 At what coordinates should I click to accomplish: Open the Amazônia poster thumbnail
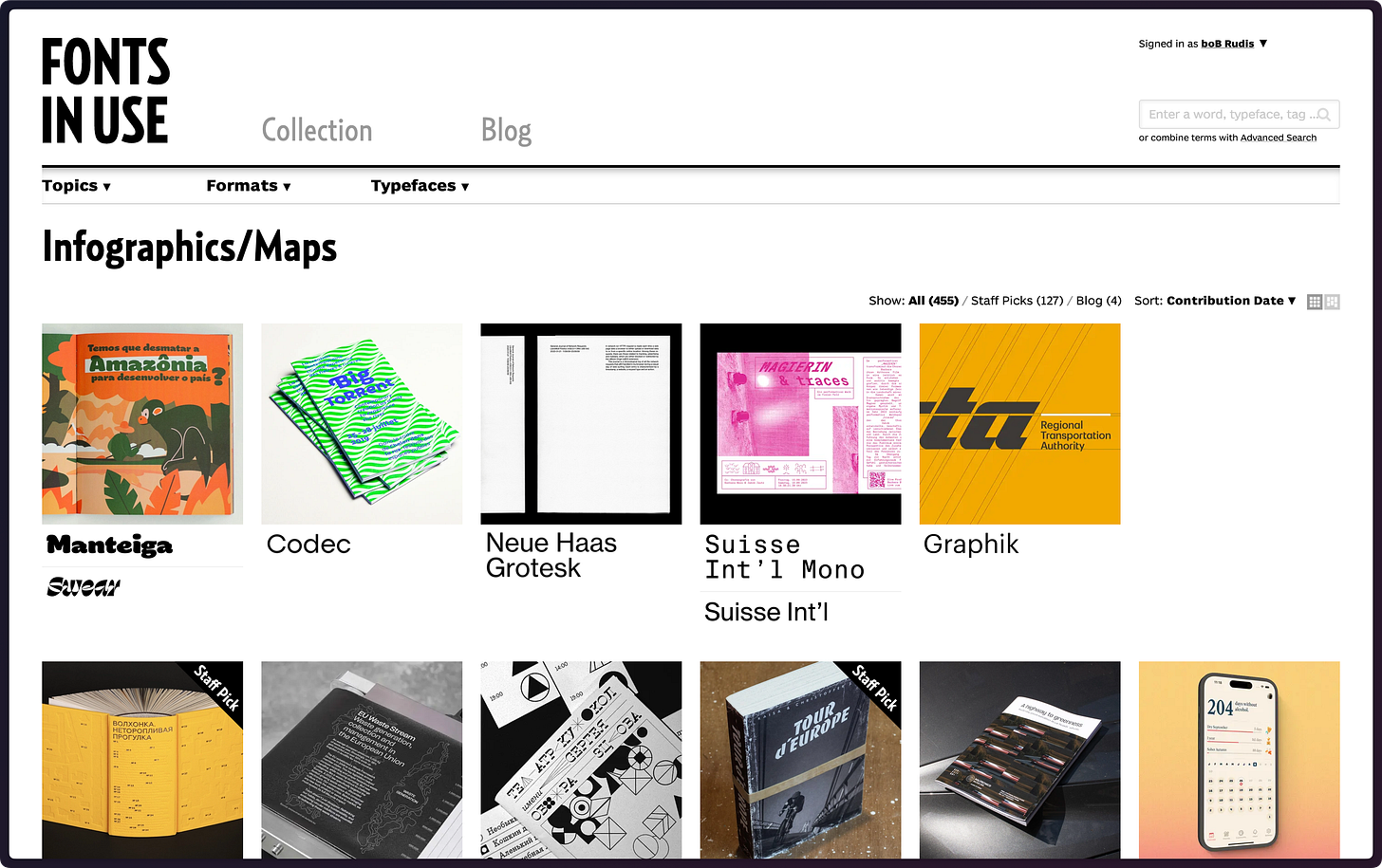[142, 424]
